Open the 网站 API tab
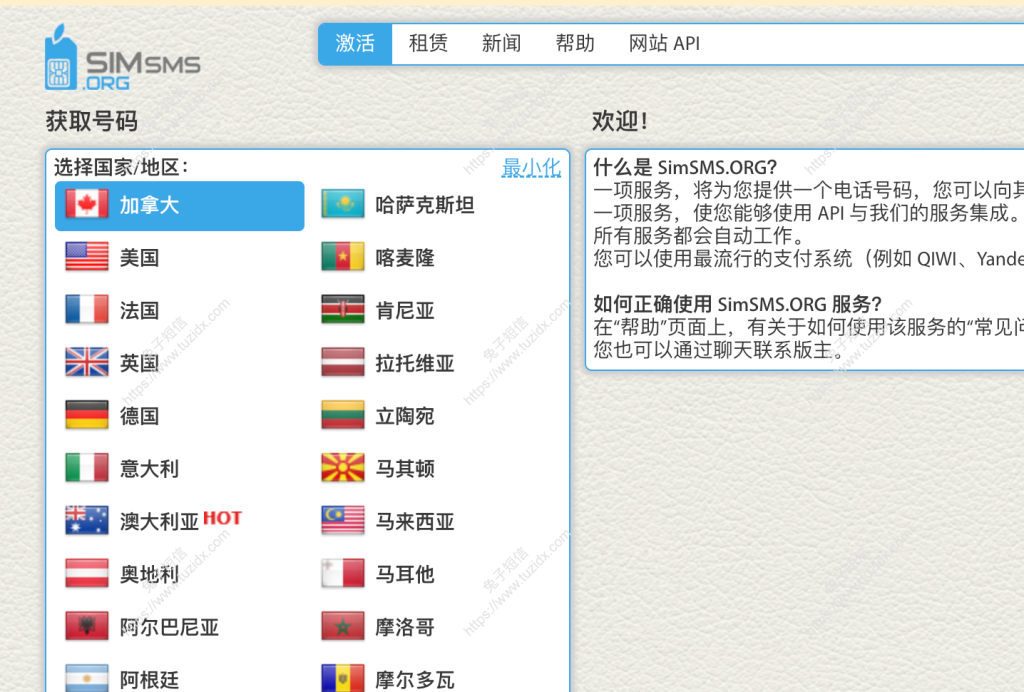 663,44
